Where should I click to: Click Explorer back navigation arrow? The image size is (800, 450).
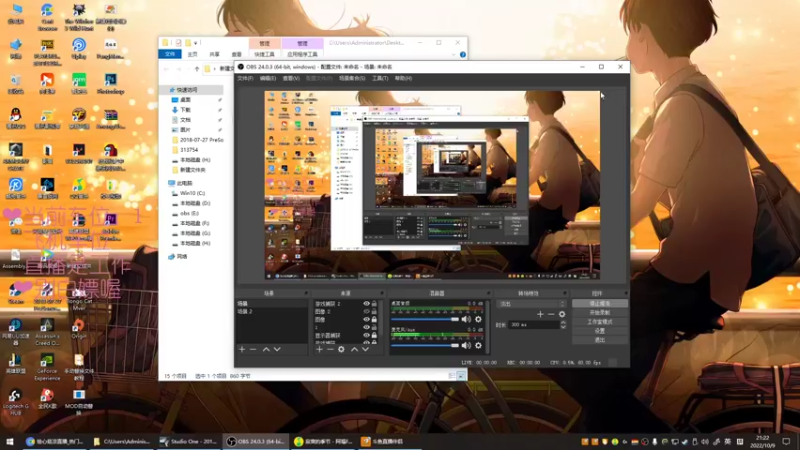coord(166,69)
